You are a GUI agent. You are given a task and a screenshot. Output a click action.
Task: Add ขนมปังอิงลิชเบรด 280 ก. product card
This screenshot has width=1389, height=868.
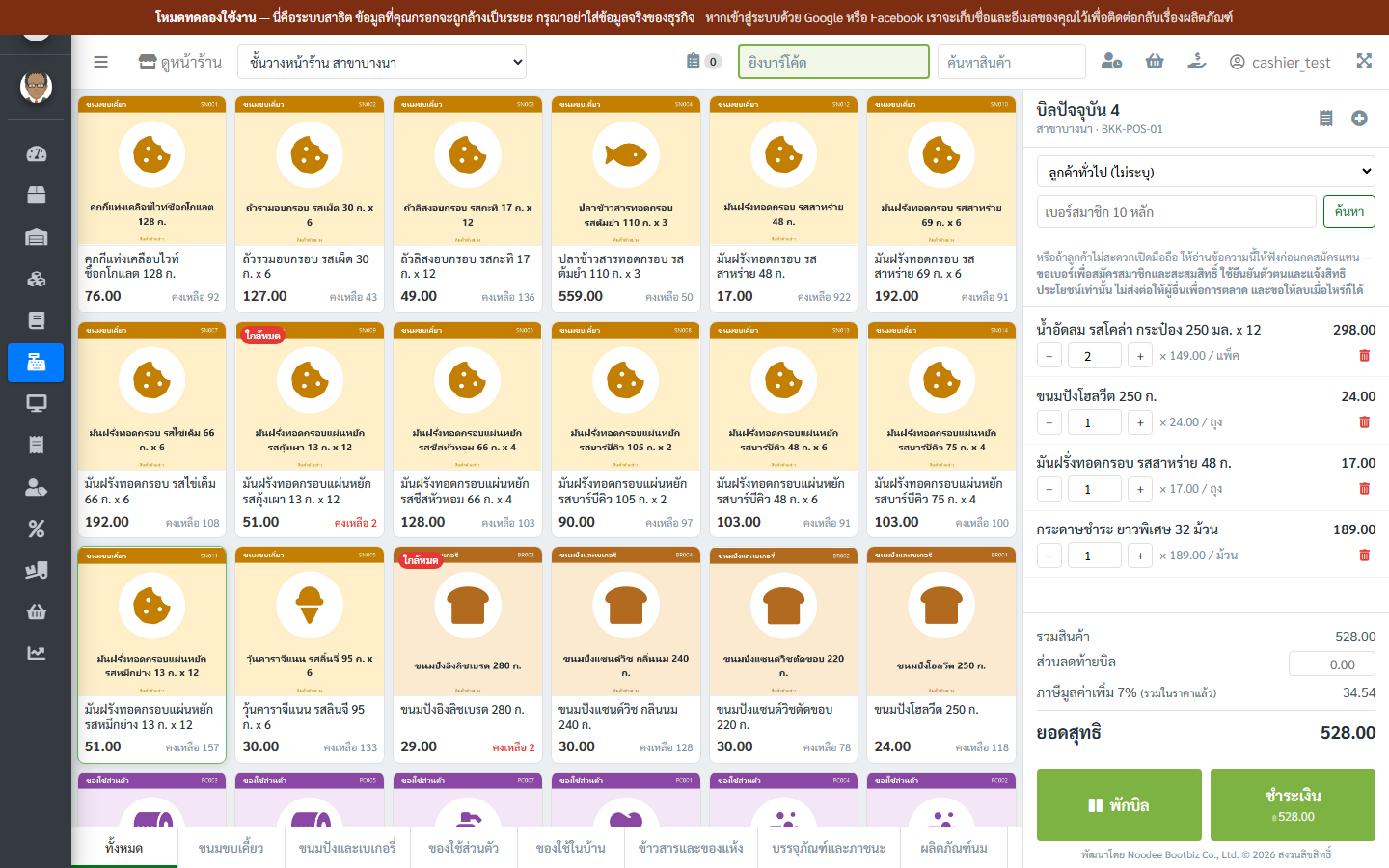tap(468, 654)
